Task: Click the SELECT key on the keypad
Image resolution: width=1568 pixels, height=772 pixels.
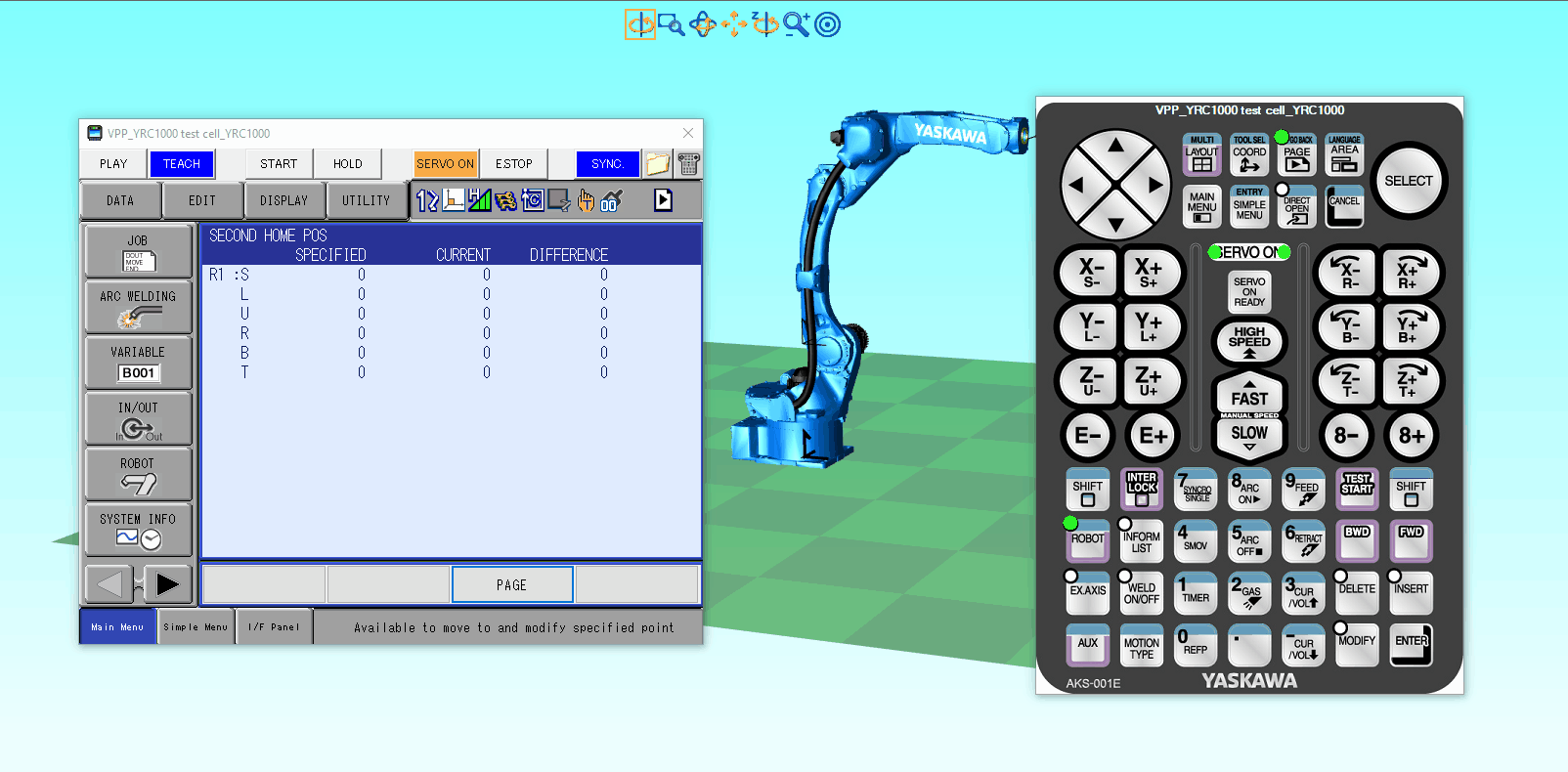Action: (x=1409, y=181)
